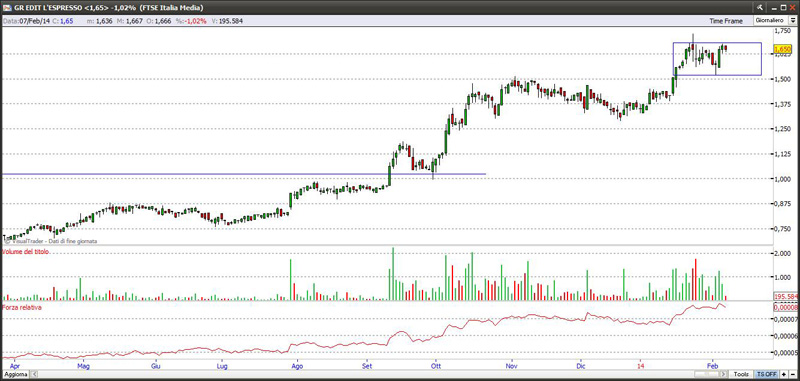Screen dimensions: 800x381
Task: Click the Data:07/Feb/14 date readout
Action: pyautogui.click(x=27, y=21)
